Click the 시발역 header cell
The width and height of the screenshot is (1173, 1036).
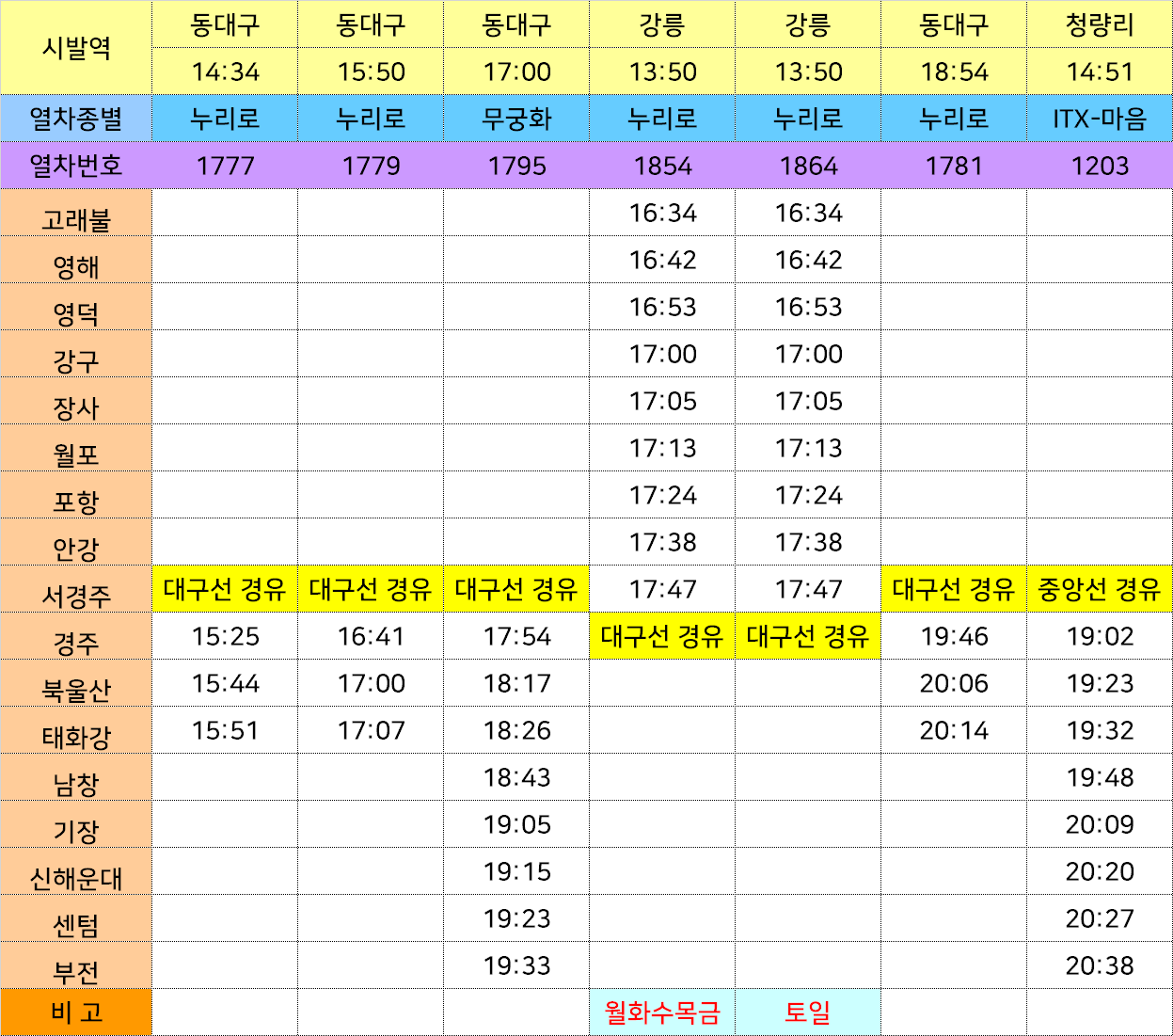[x=76, y=48]
